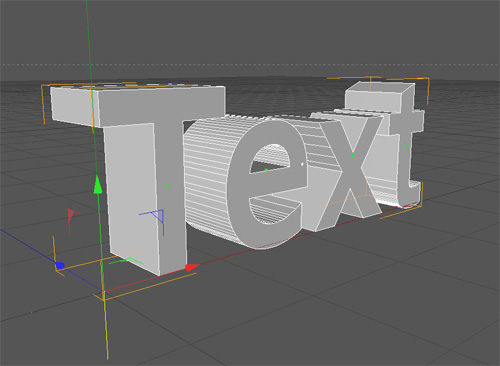500x366 pixels.
Task: Click the green point on letter T
Action: pyautogui.click(x=168, y=186)
